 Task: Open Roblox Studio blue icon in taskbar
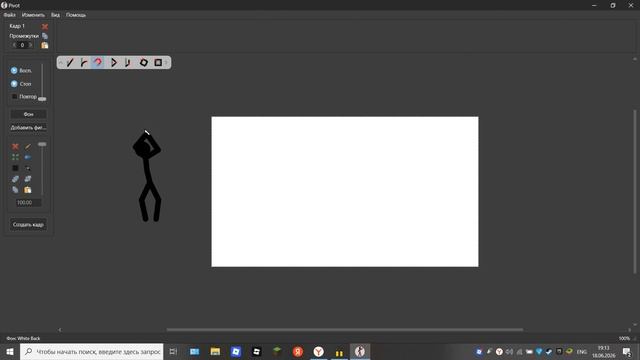coord(236,351)
